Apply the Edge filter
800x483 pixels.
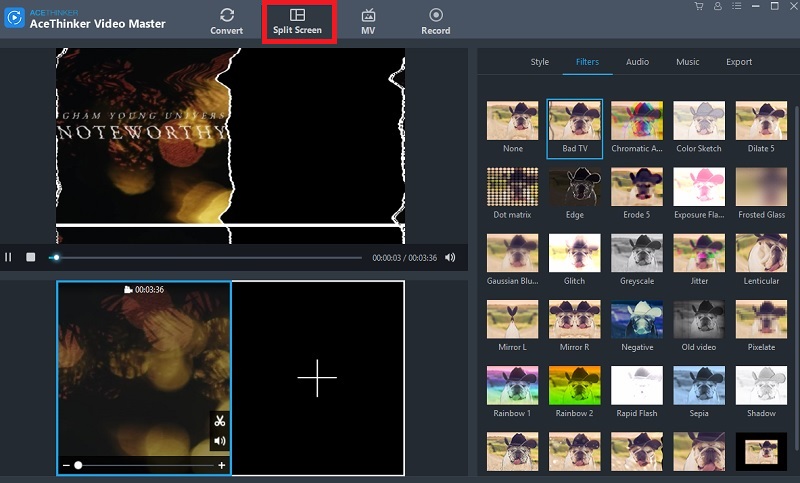[574, 194]
